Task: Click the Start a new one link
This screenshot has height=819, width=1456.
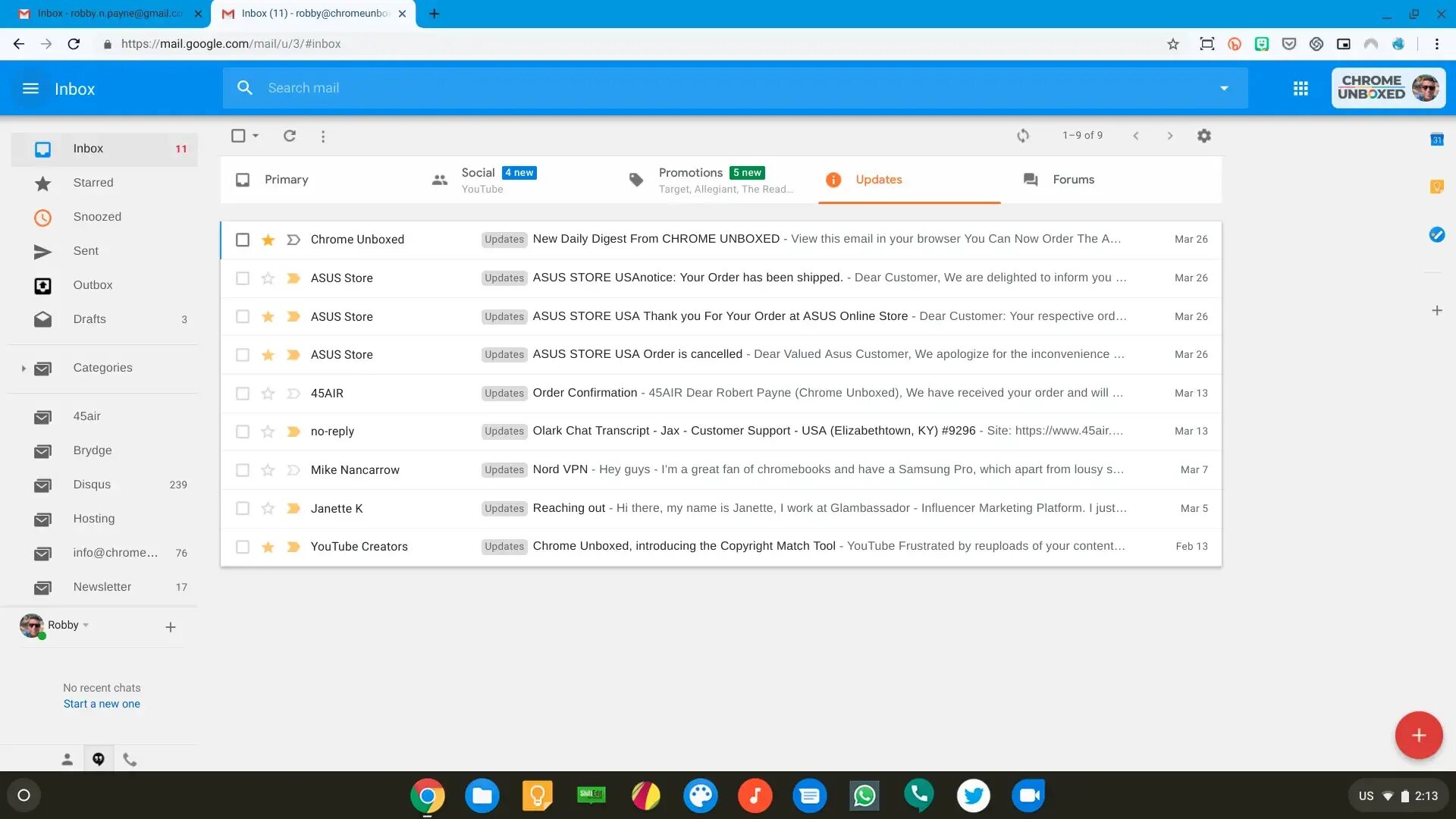Action: (x=102, y=704)
